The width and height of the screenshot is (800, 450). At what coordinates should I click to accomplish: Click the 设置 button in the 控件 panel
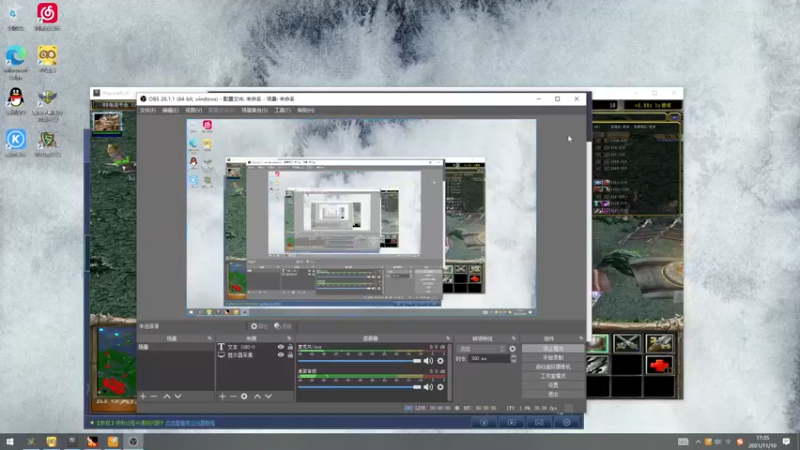tap(553, 385)
